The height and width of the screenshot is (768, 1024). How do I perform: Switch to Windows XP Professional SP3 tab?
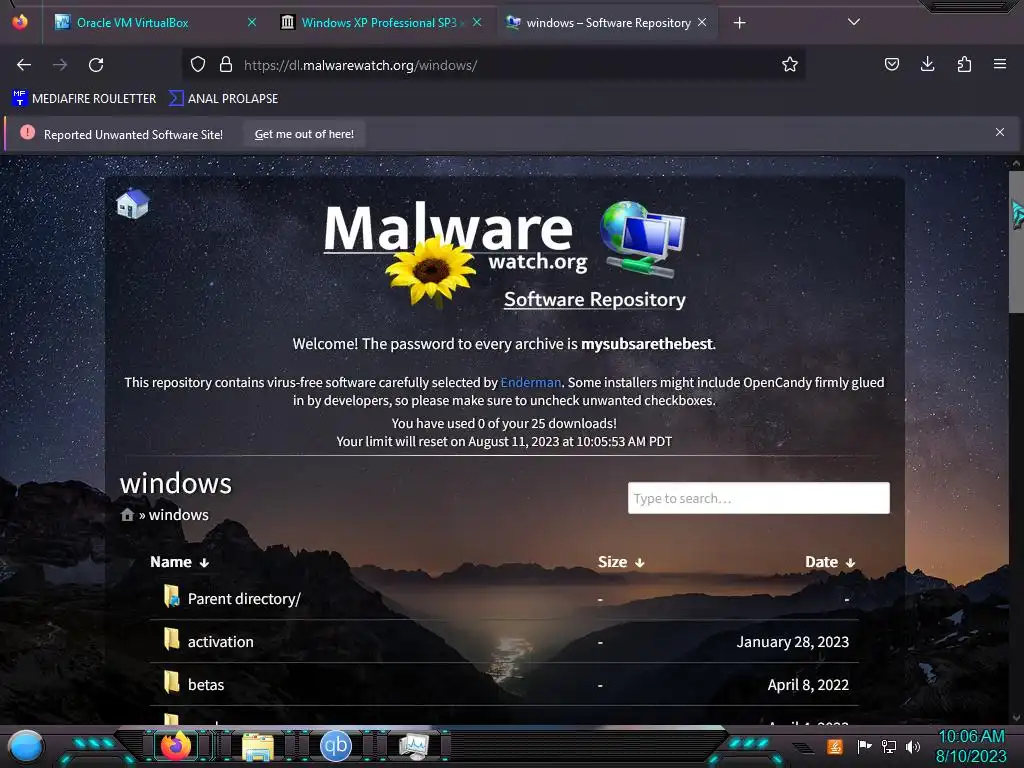coord(379,23)
